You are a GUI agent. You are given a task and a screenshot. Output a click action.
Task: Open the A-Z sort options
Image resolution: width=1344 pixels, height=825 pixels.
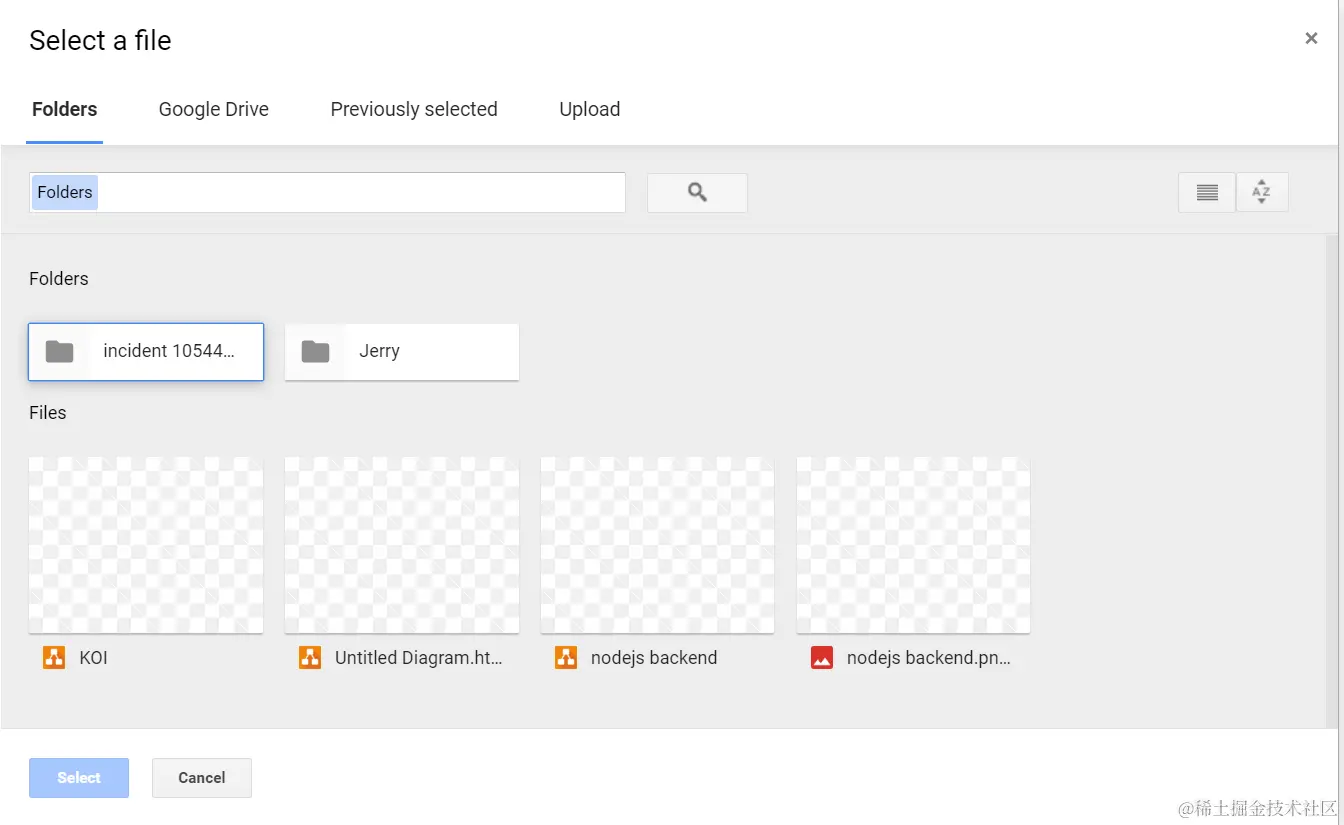(x=1262, y=193)
